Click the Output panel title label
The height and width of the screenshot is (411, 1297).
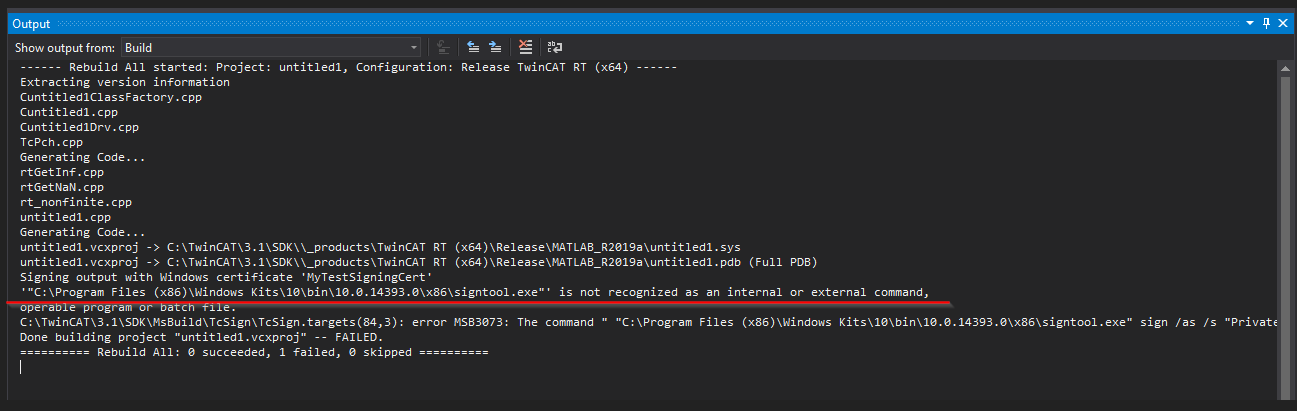pos(31,22)
